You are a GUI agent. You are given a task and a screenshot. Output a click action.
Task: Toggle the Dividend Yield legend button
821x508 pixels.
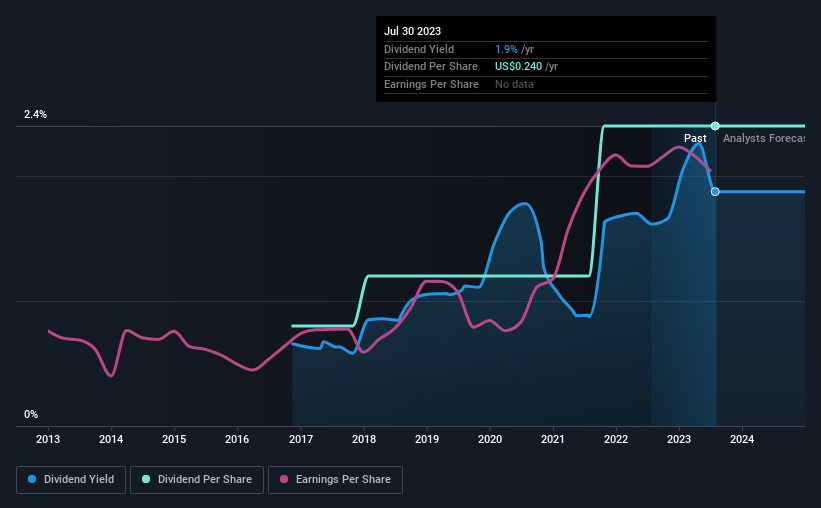coord(71,480)
